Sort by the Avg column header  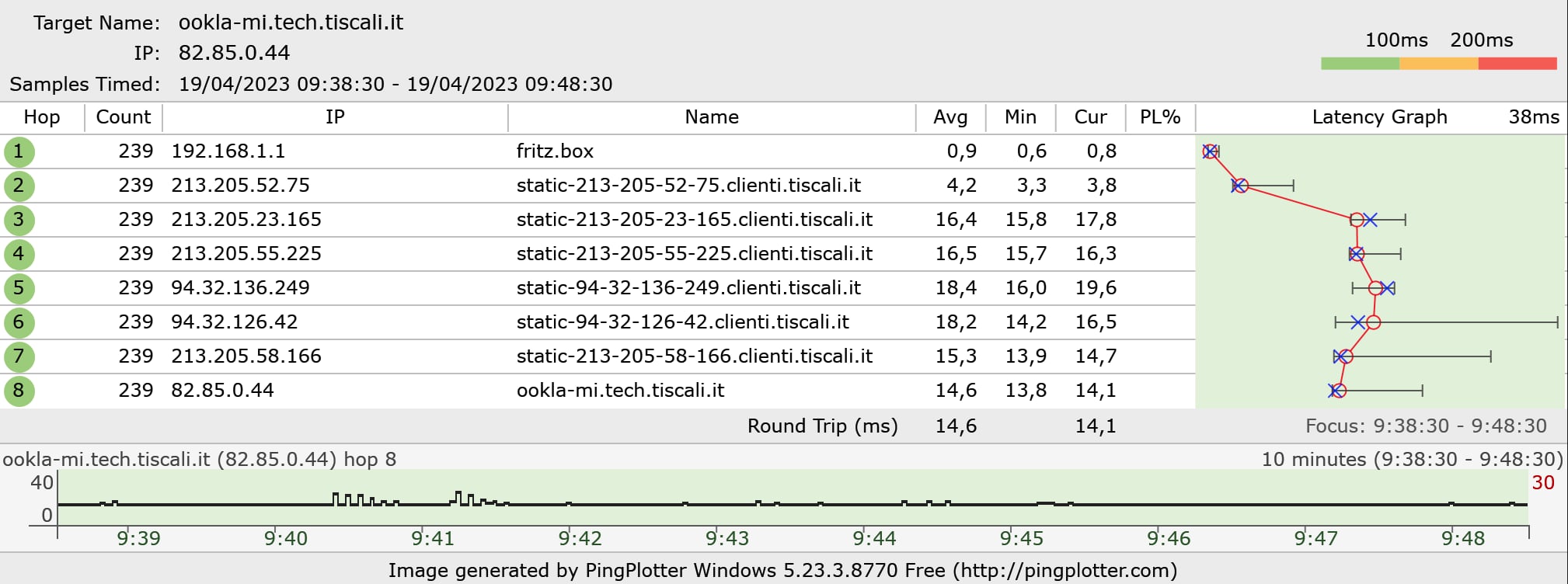click(950, 117)
